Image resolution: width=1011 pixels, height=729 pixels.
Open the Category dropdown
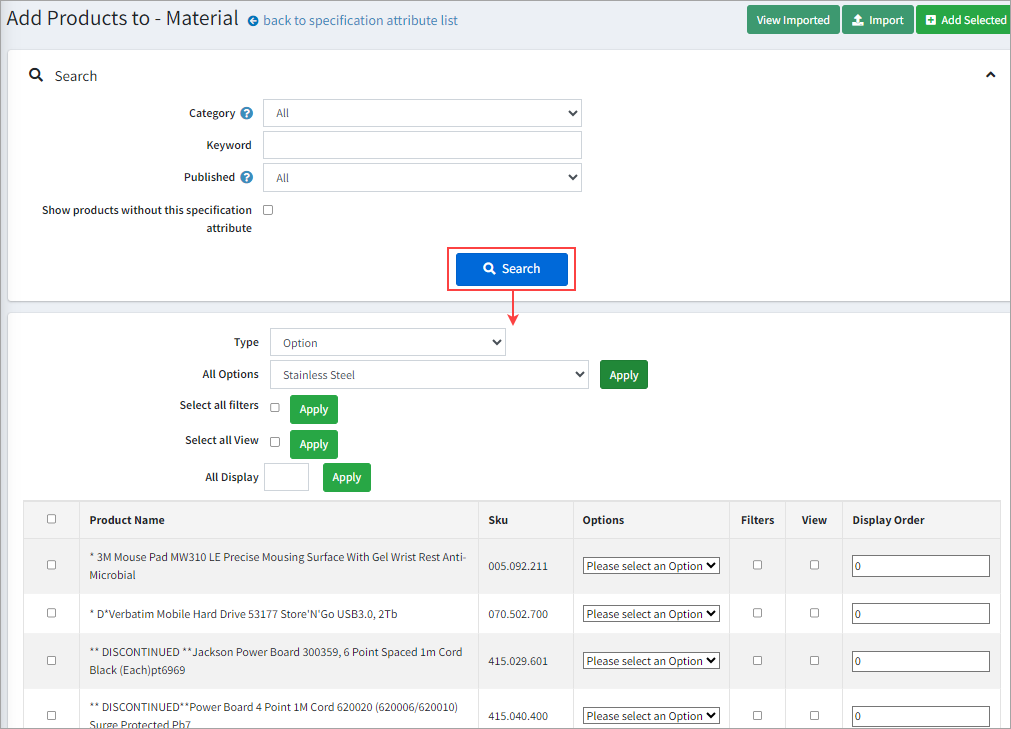422,113
